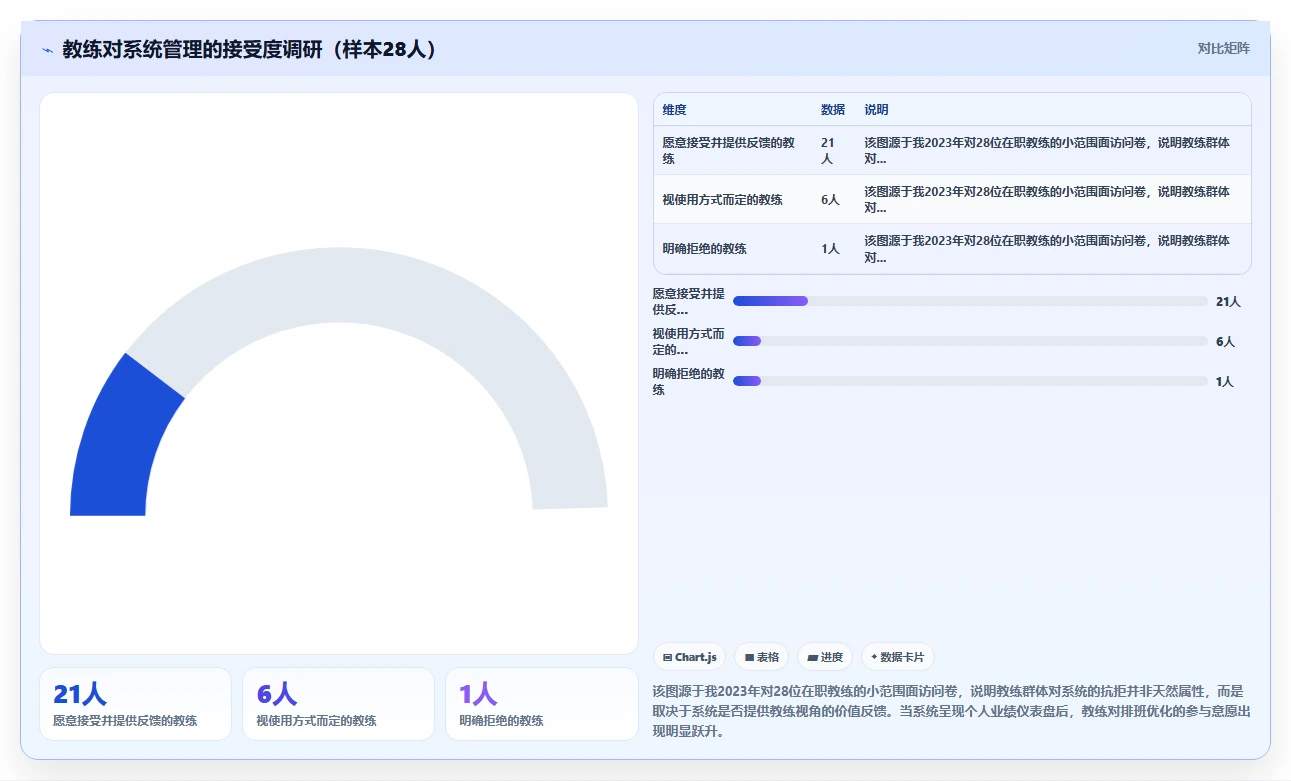Click the 21人 value in the table
The image size is (1291, 781).
click(x=828, y=150)
